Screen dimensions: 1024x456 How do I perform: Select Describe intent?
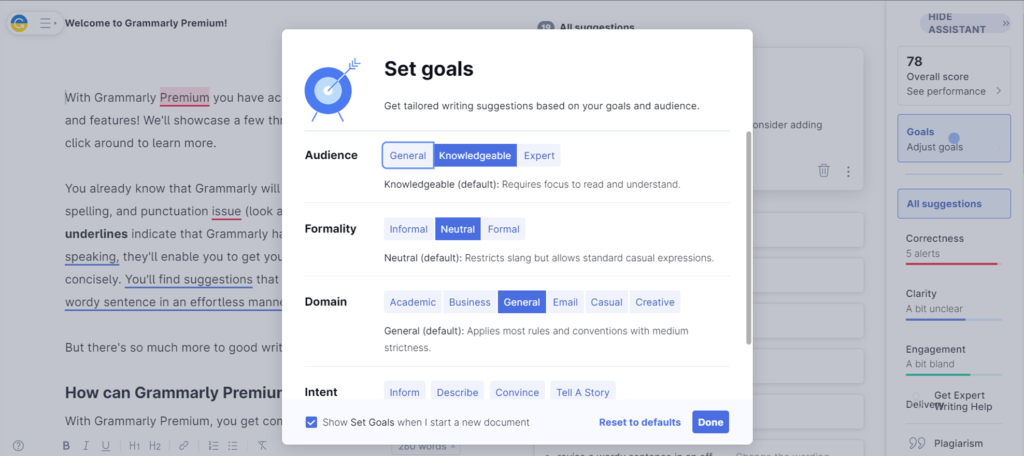coord(457,392)
